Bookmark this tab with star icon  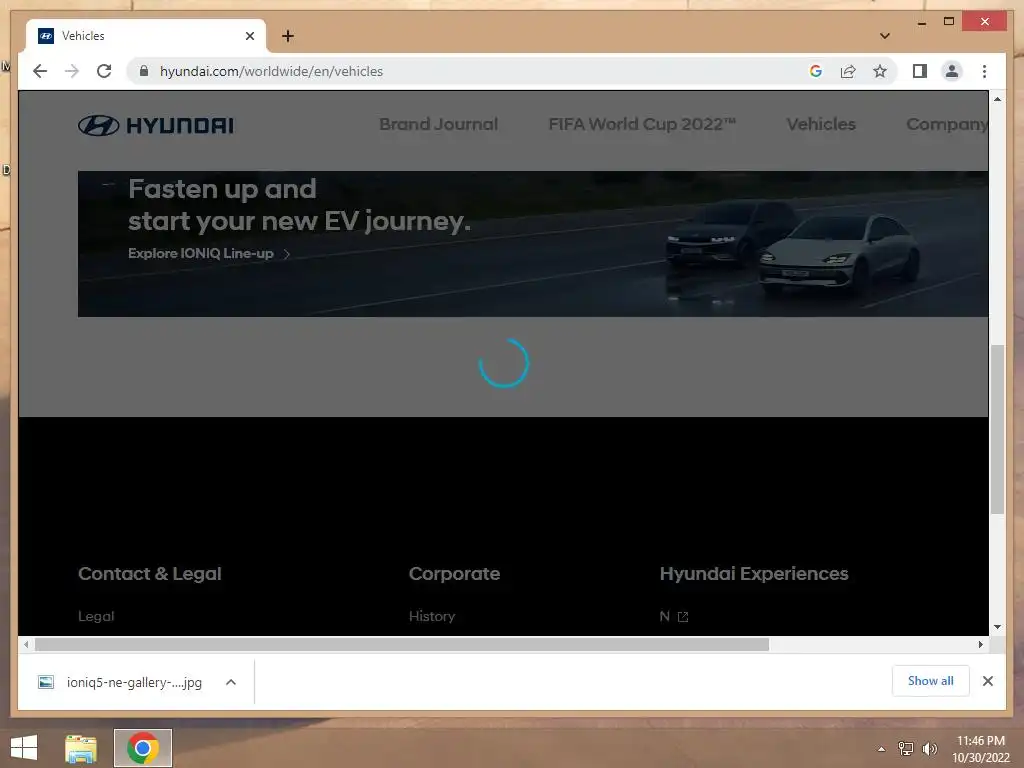pos(880,71)
